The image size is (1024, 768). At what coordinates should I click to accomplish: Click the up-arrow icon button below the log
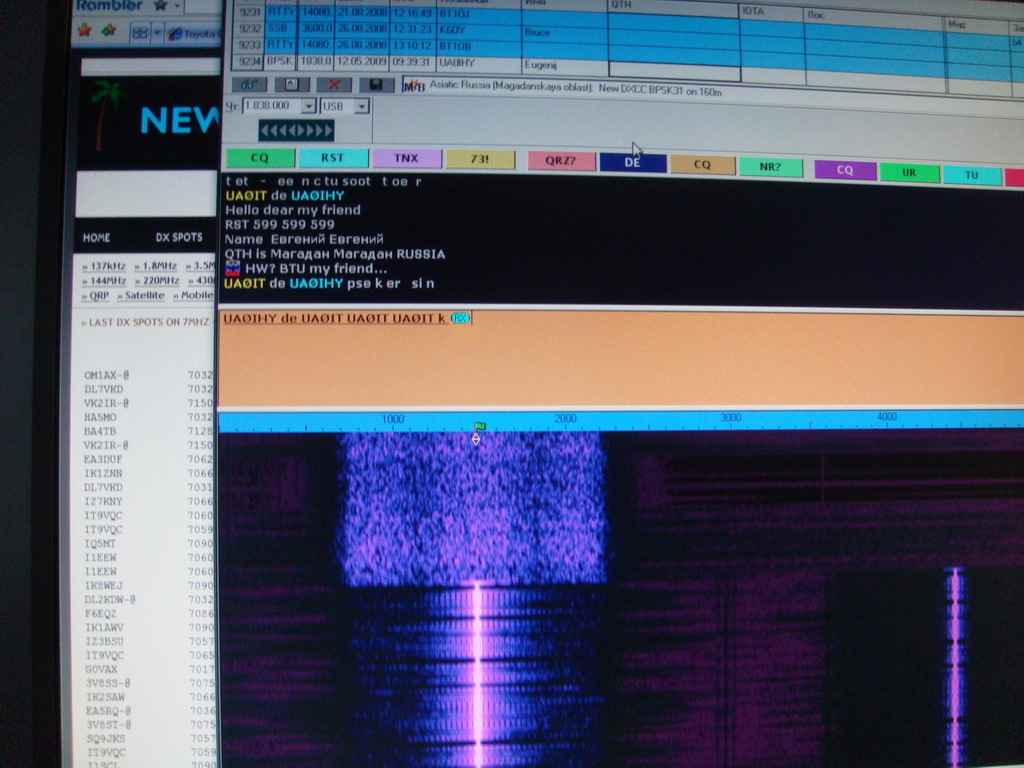(291, 85)
